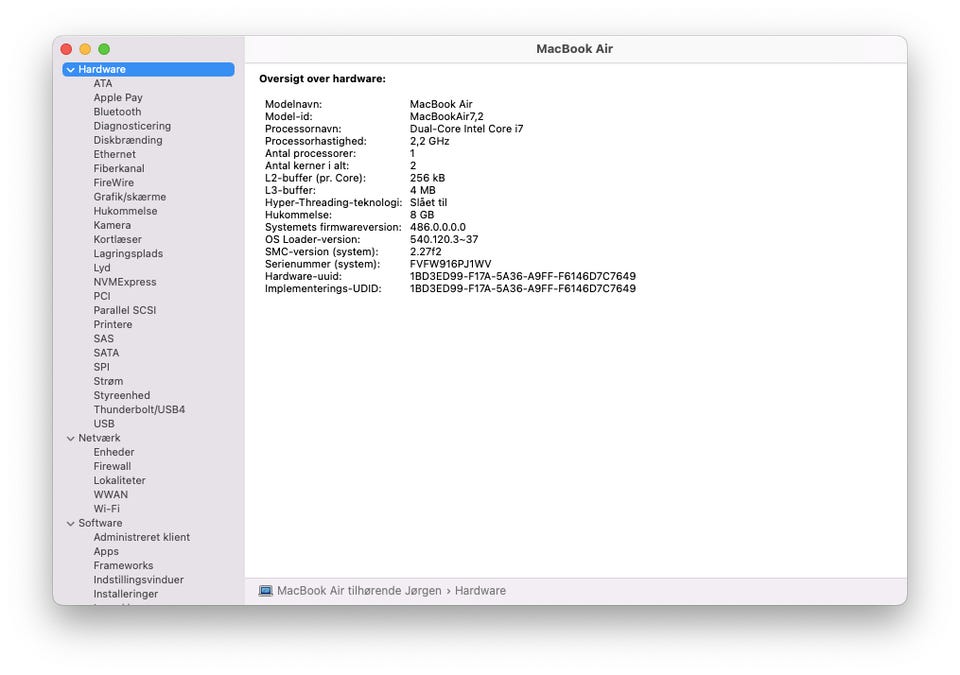Click the MacBook Air computer icon in path bar
Image resolution: width=960 pixels, height=675 pixels.
pos(265,591)
